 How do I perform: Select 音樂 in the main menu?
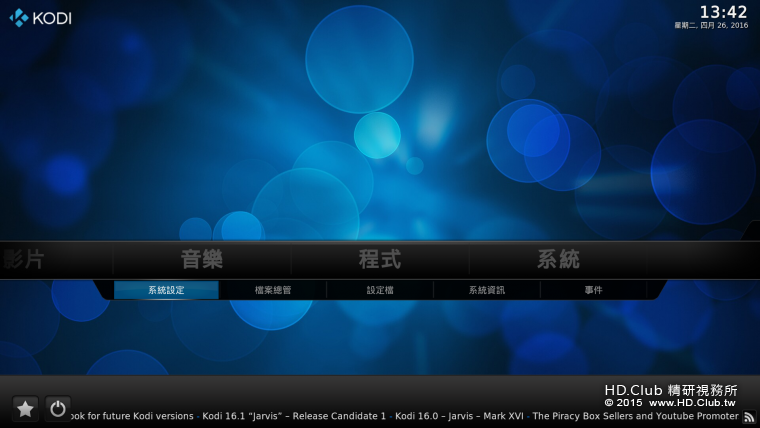click(x=202, y=259)
